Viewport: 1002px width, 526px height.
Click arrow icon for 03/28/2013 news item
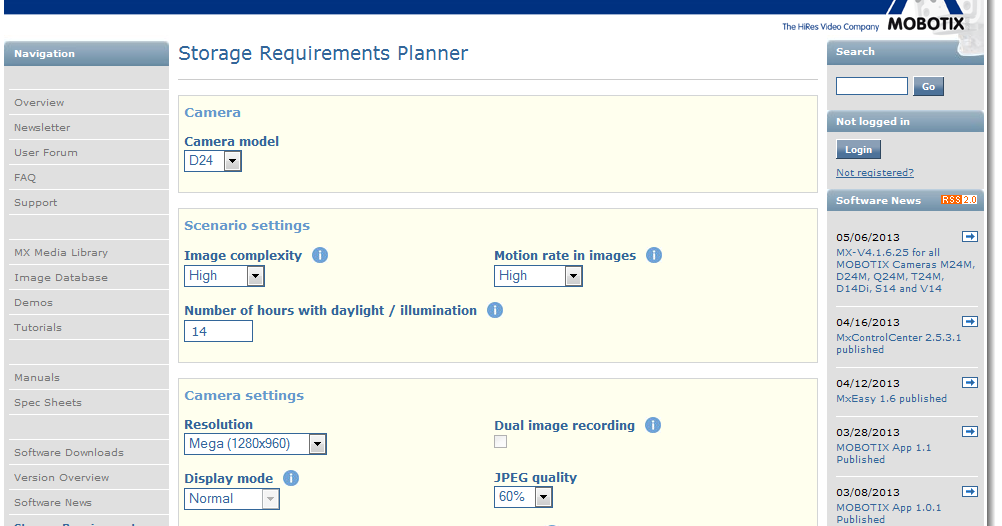pyautogui.click(x=969, y=431)
